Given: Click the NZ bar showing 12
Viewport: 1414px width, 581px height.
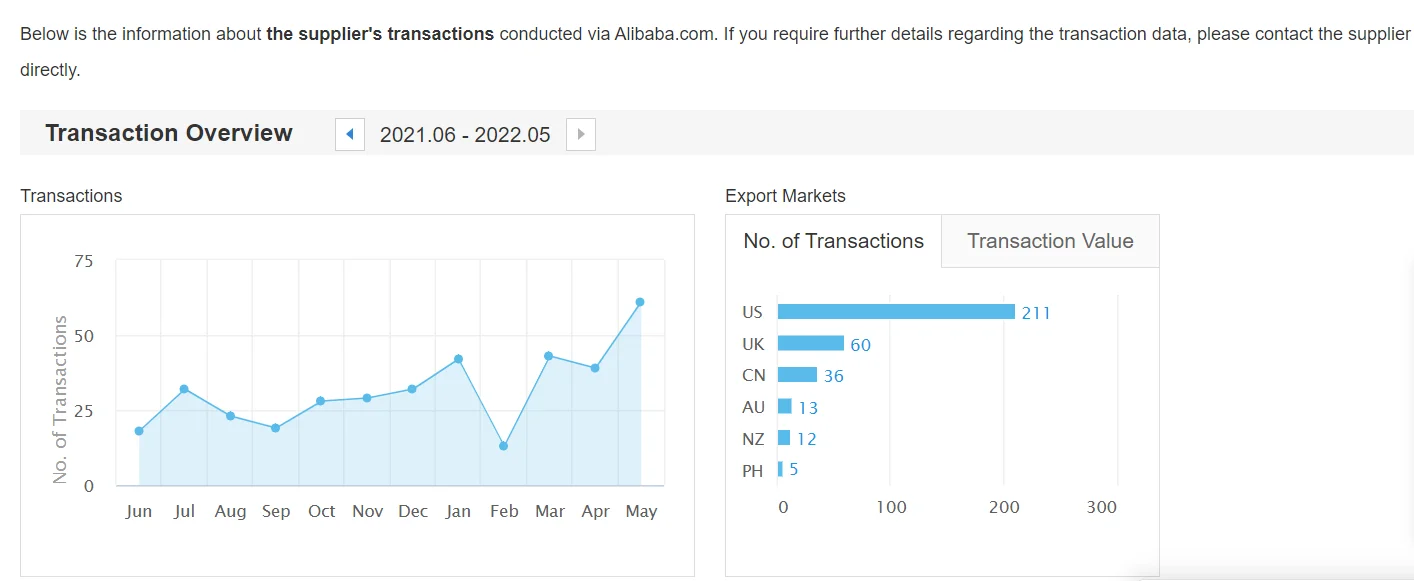Looking at the screenshot, I should (x=784, y=438).
